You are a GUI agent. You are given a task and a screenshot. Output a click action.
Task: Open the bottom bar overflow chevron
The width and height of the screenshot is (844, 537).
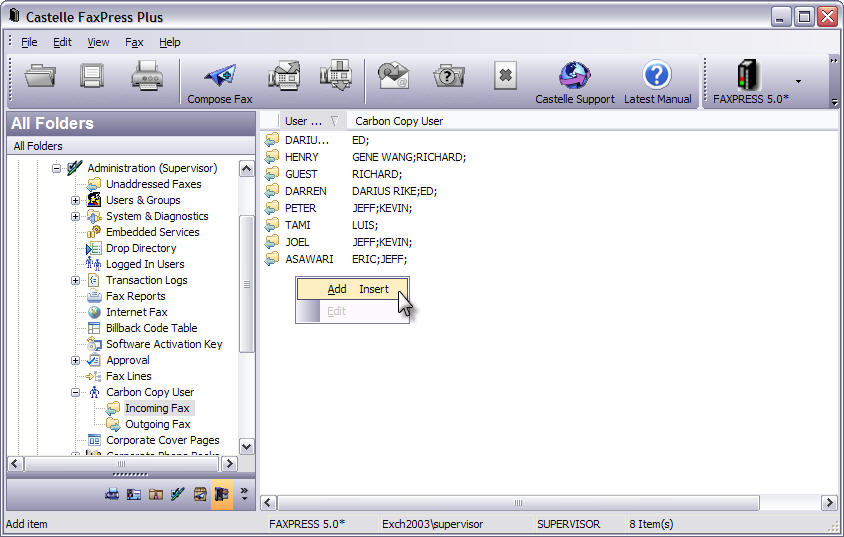244,494
